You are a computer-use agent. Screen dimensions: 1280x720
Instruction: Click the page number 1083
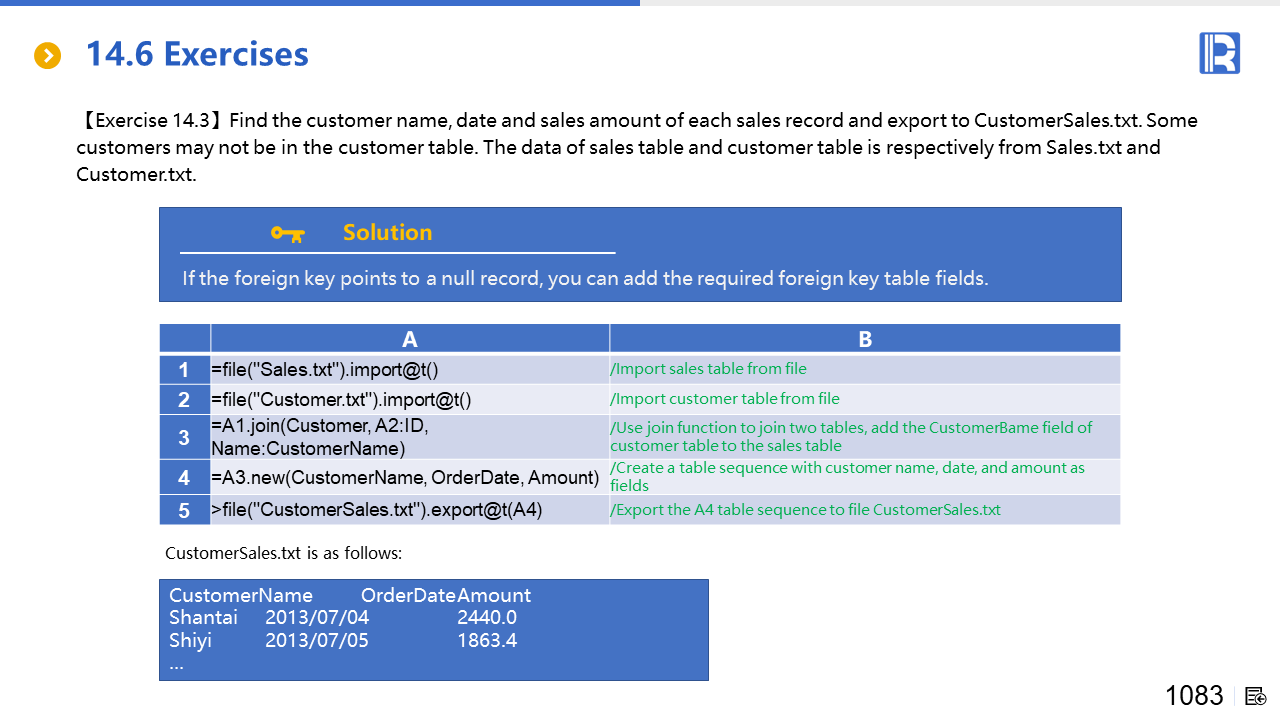click(x=1194, y=696)
